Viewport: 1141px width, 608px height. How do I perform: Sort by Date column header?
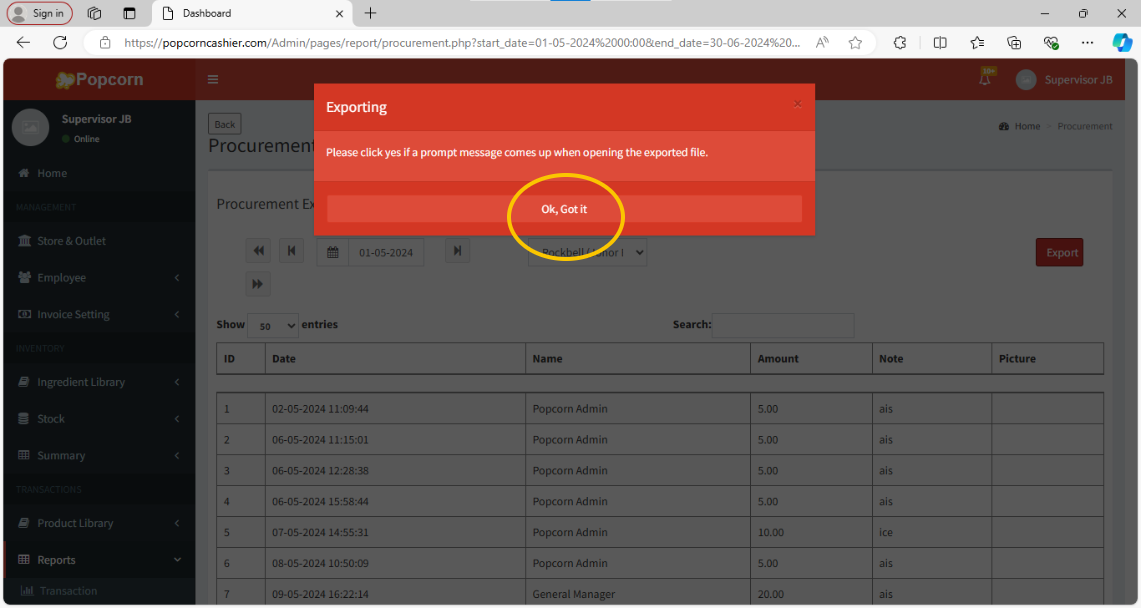395,359
